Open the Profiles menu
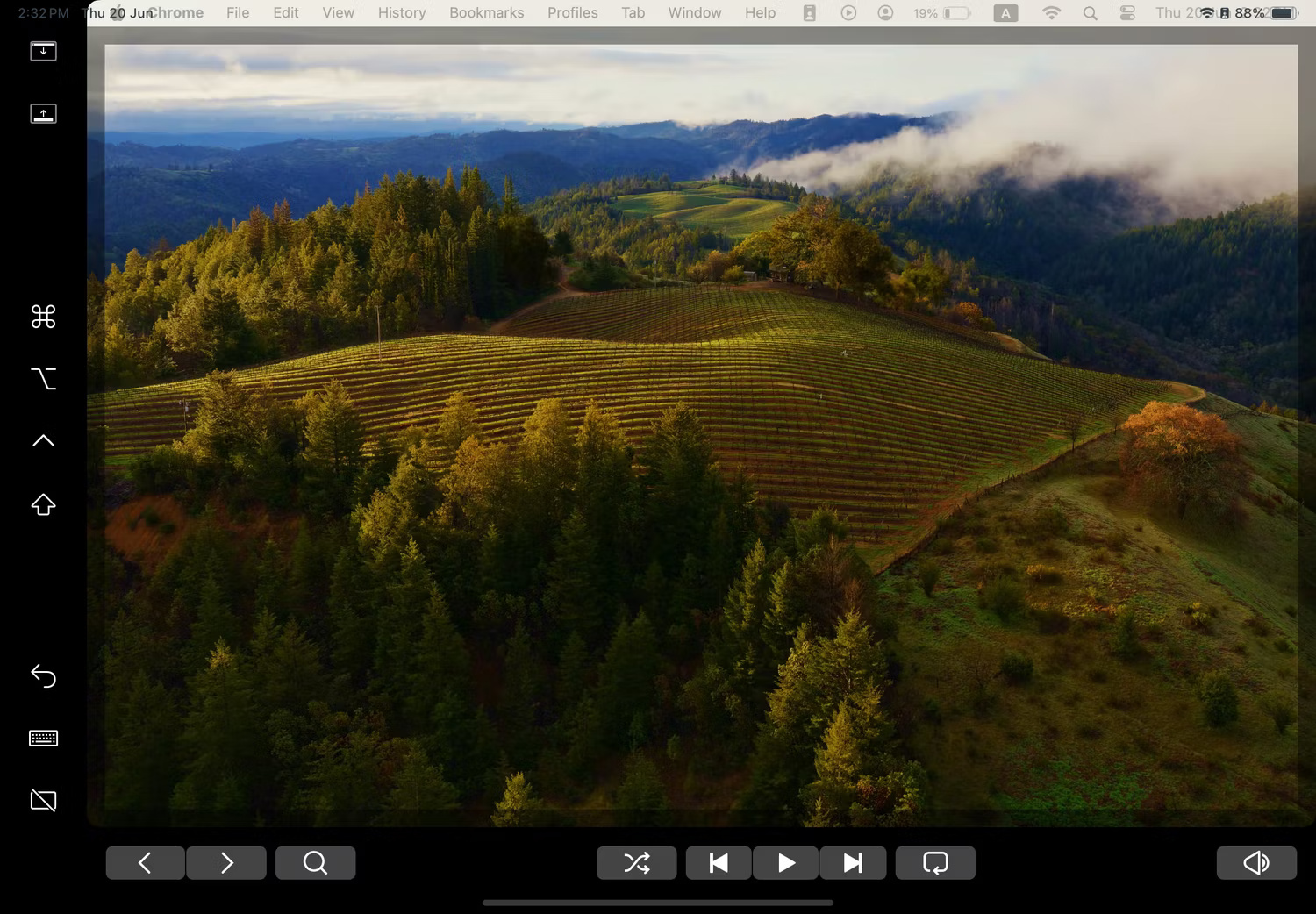 click(x=572, y=12)
